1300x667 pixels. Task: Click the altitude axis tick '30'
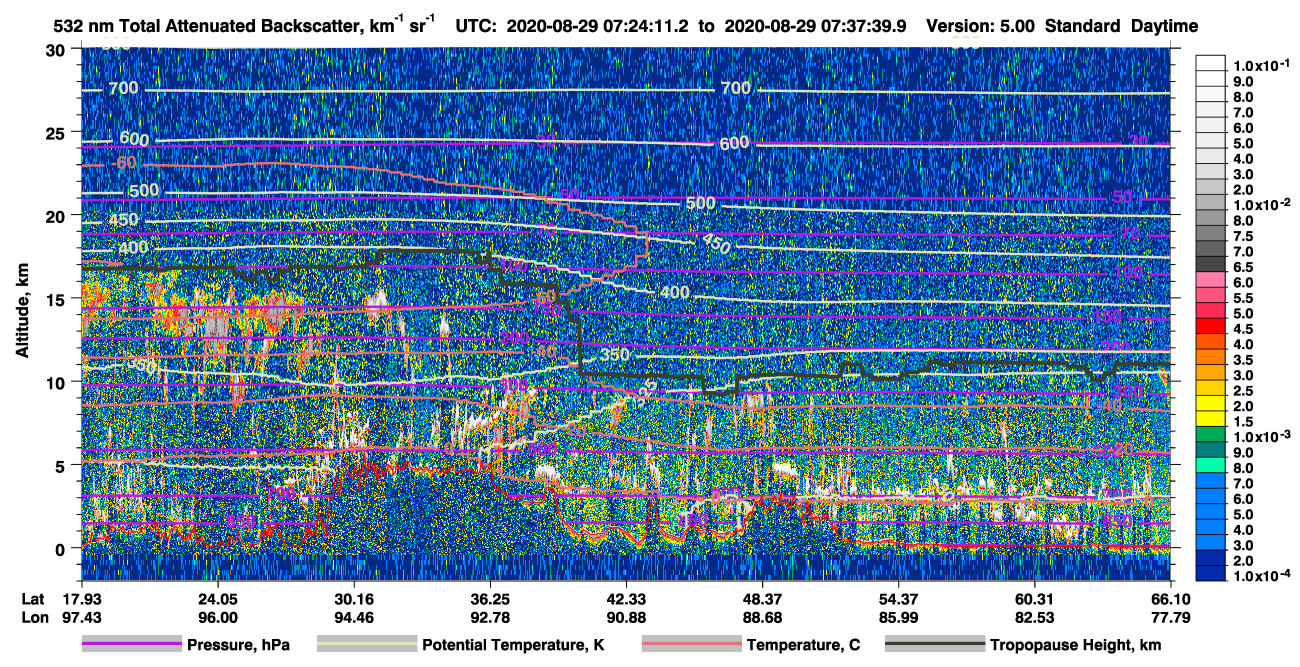click(x=57, y=49)
